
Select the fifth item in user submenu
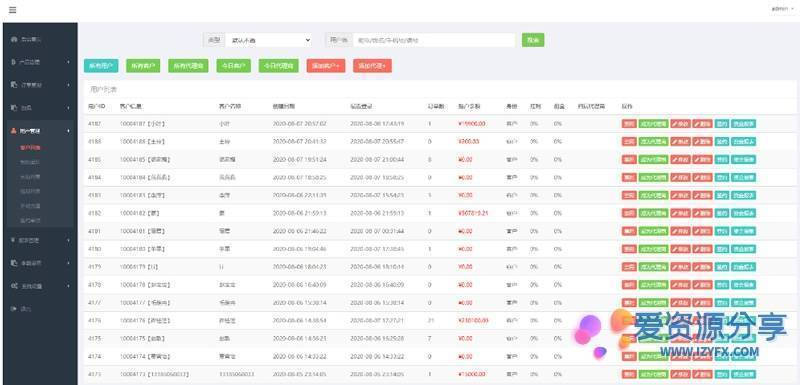[30, 206]
